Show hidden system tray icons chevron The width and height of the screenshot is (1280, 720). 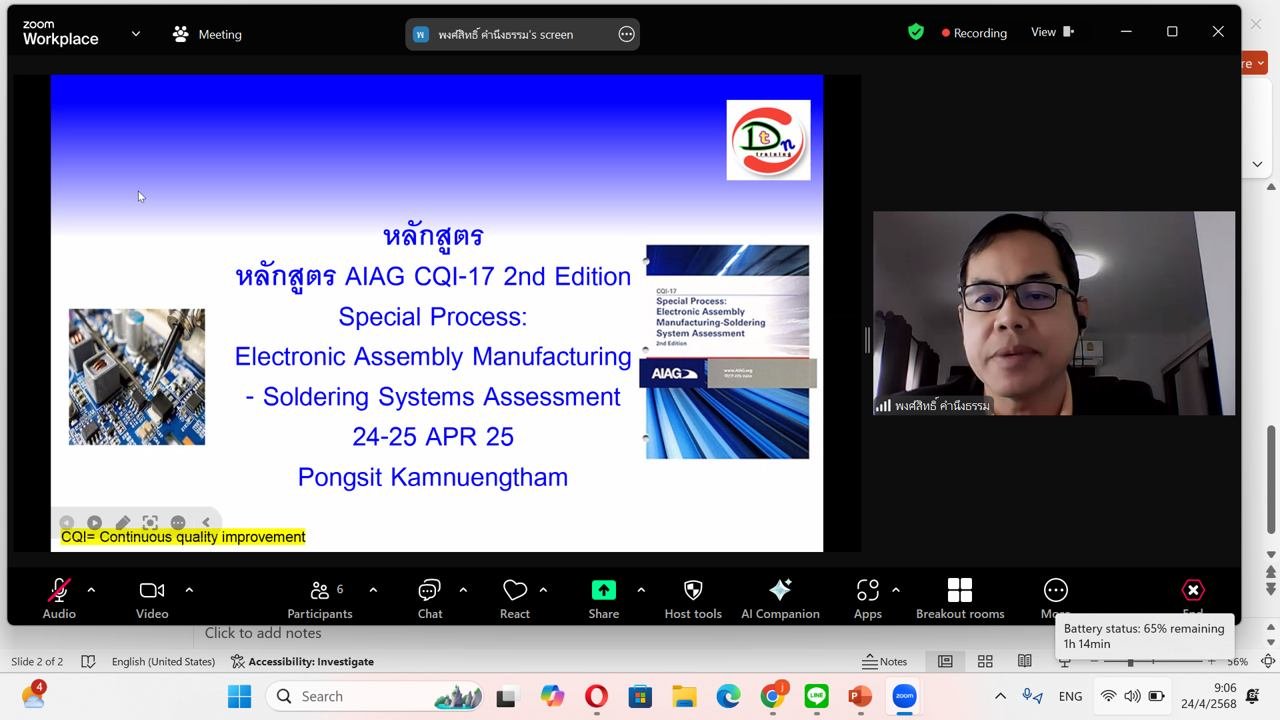pos(1000,696)
